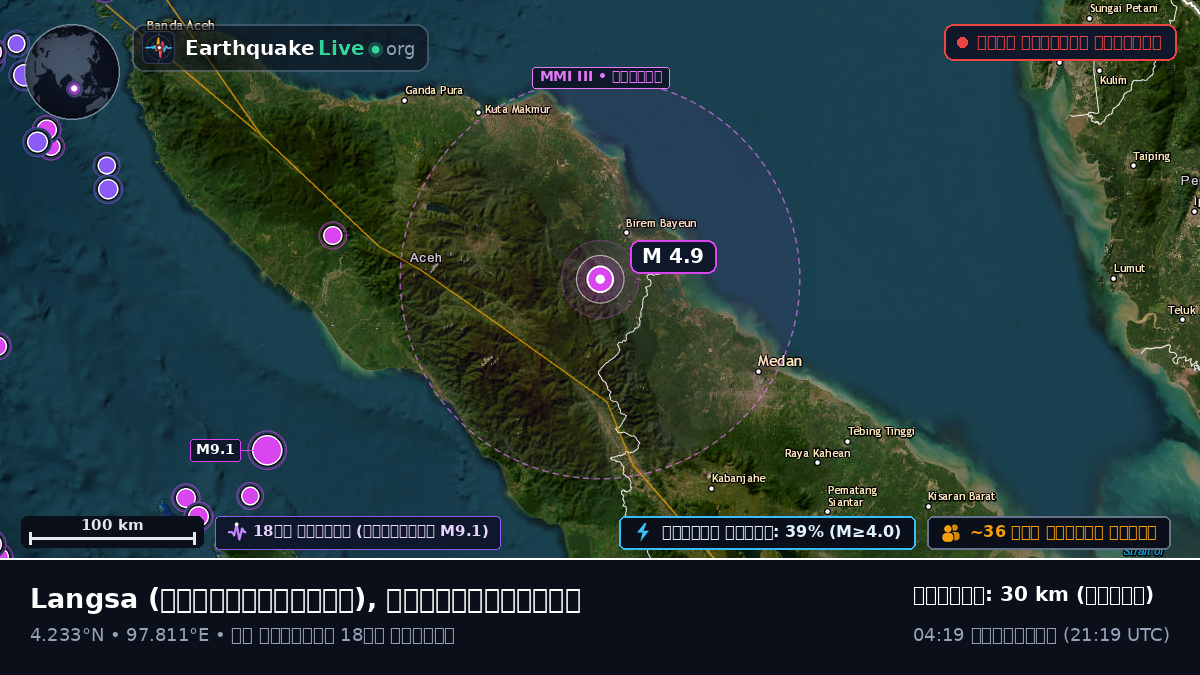The width and height of the screenshot is (1200, 675).
Task: Click the Kuta Makmur map label
Action: (517, 109)
